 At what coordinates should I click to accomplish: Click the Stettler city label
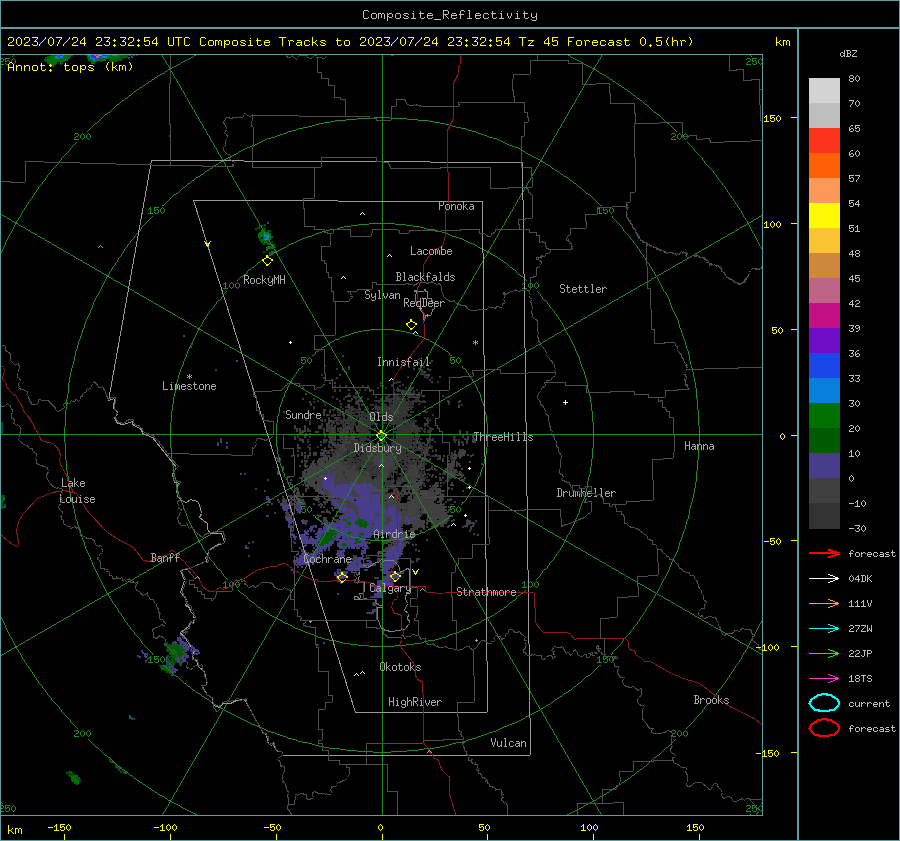(583, 289)
